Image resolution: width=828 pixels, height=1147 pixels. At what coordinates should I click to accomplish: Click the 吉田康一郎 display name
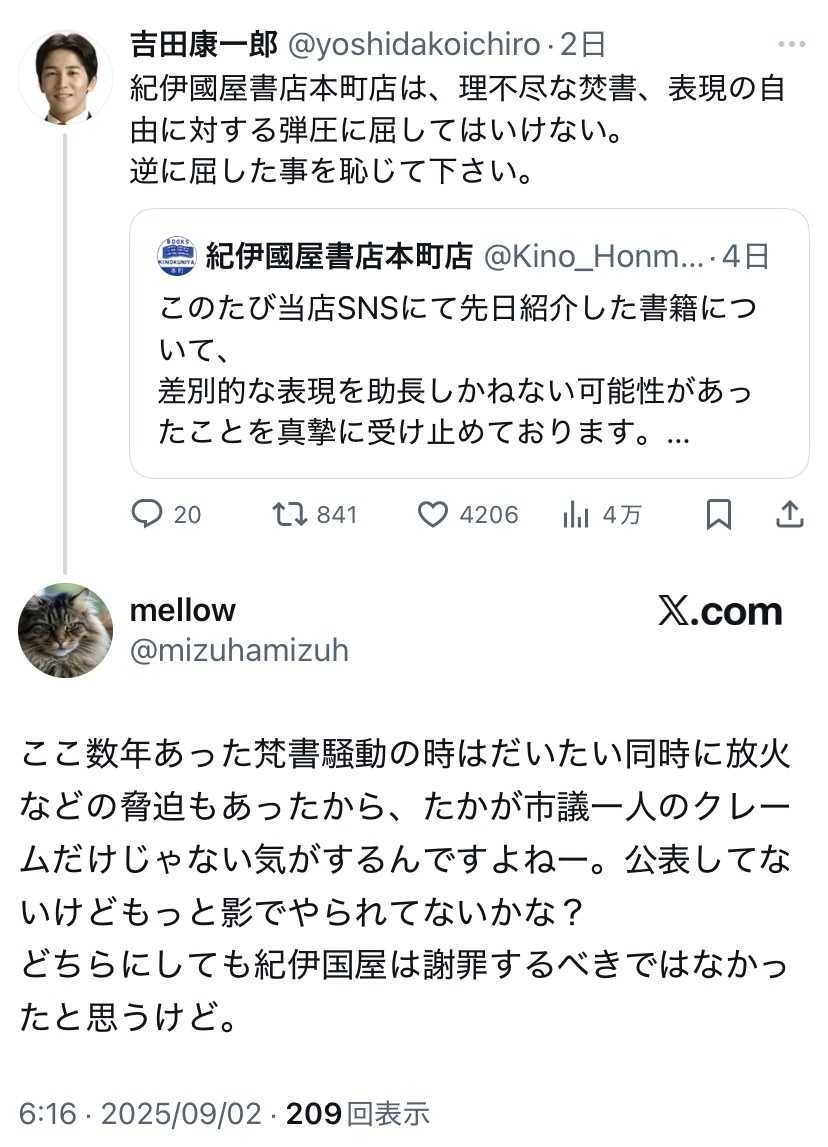click(x=203, y=45)
